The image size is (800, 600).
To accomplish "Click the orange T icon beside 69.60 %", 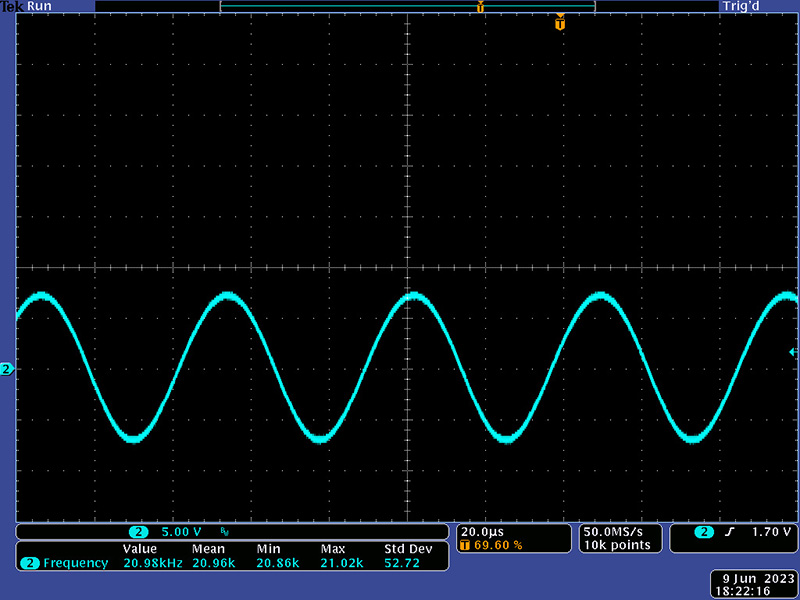I will (465, 545).
